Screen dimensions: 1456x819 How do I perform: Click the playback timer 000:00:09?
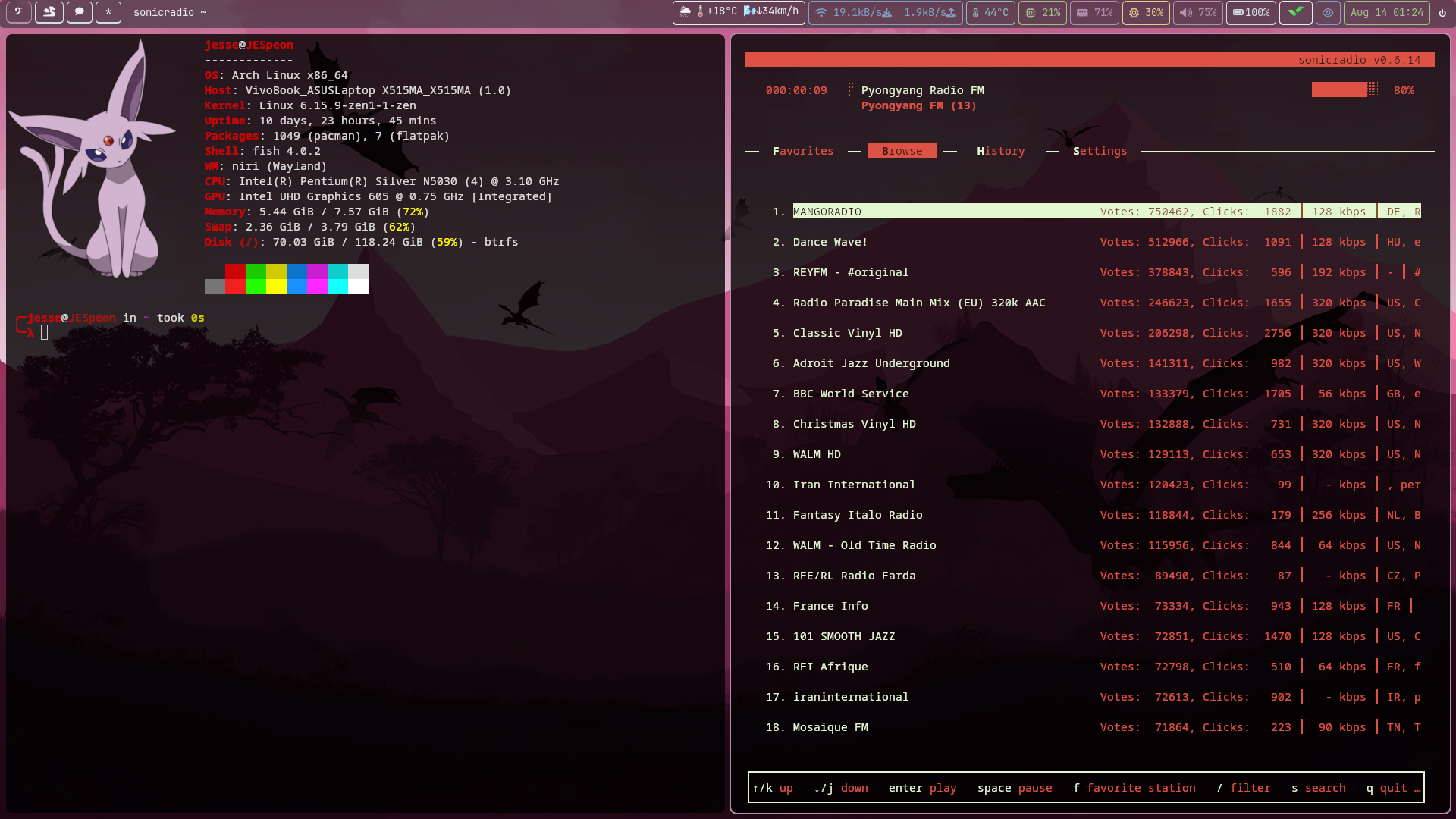click(796, 90)
